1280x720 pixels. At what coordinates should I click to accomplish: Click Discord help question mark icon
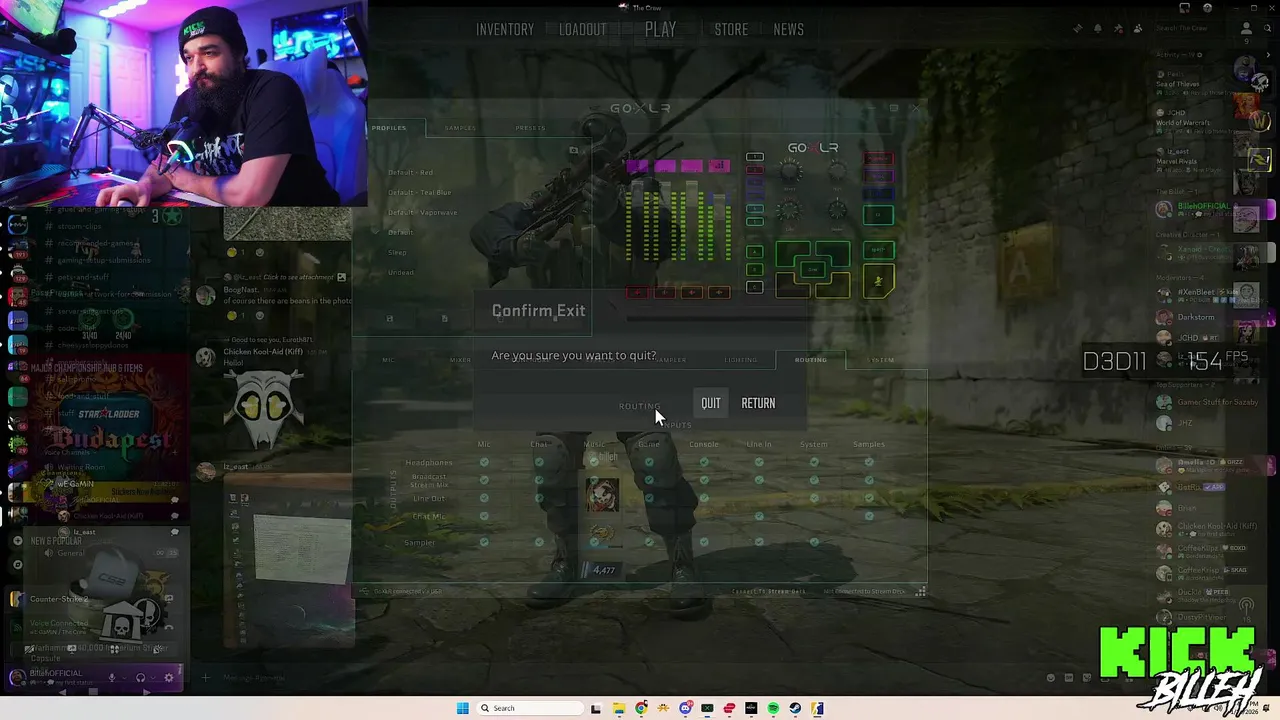(1208, 8)
